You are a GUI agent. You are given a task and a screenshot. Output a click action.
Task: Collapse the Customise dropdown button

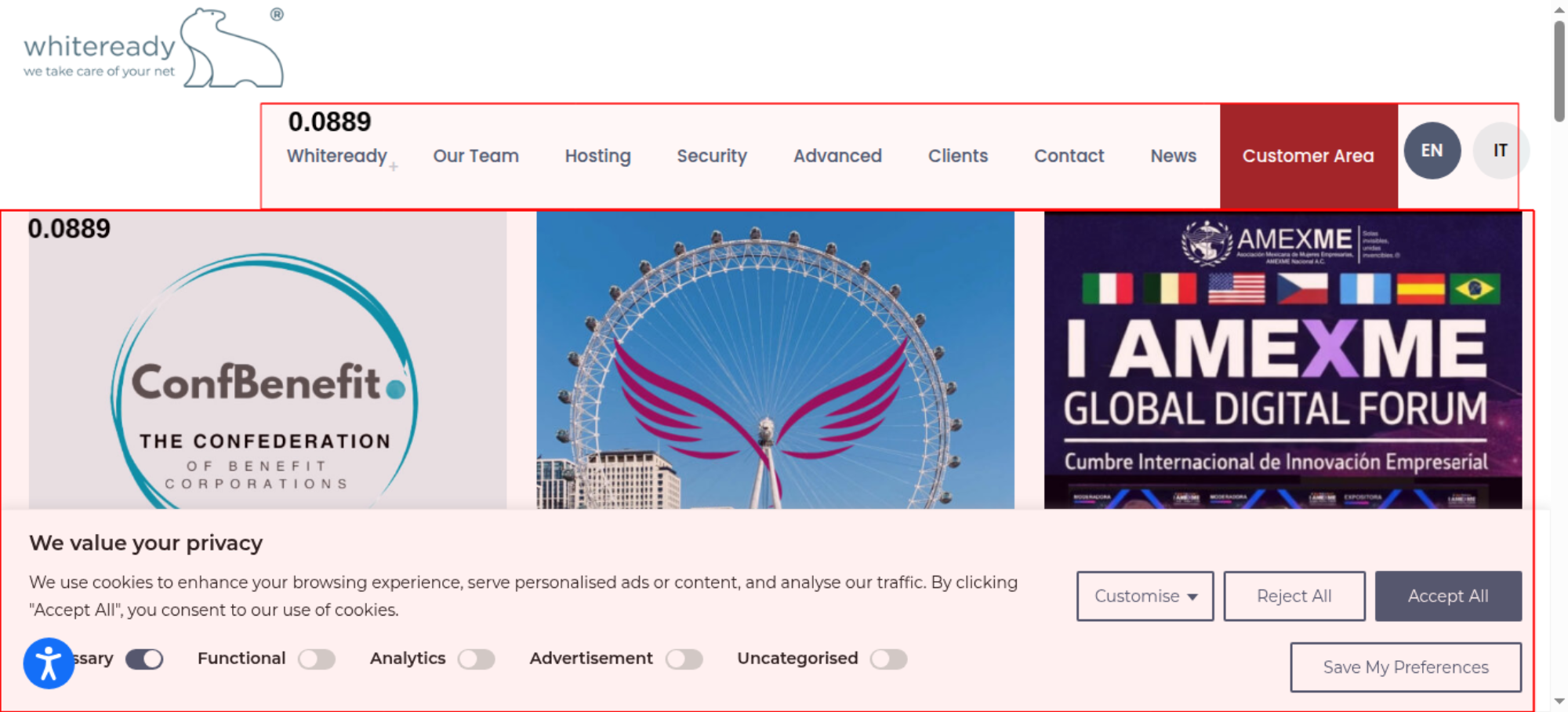click(1145, 596)
